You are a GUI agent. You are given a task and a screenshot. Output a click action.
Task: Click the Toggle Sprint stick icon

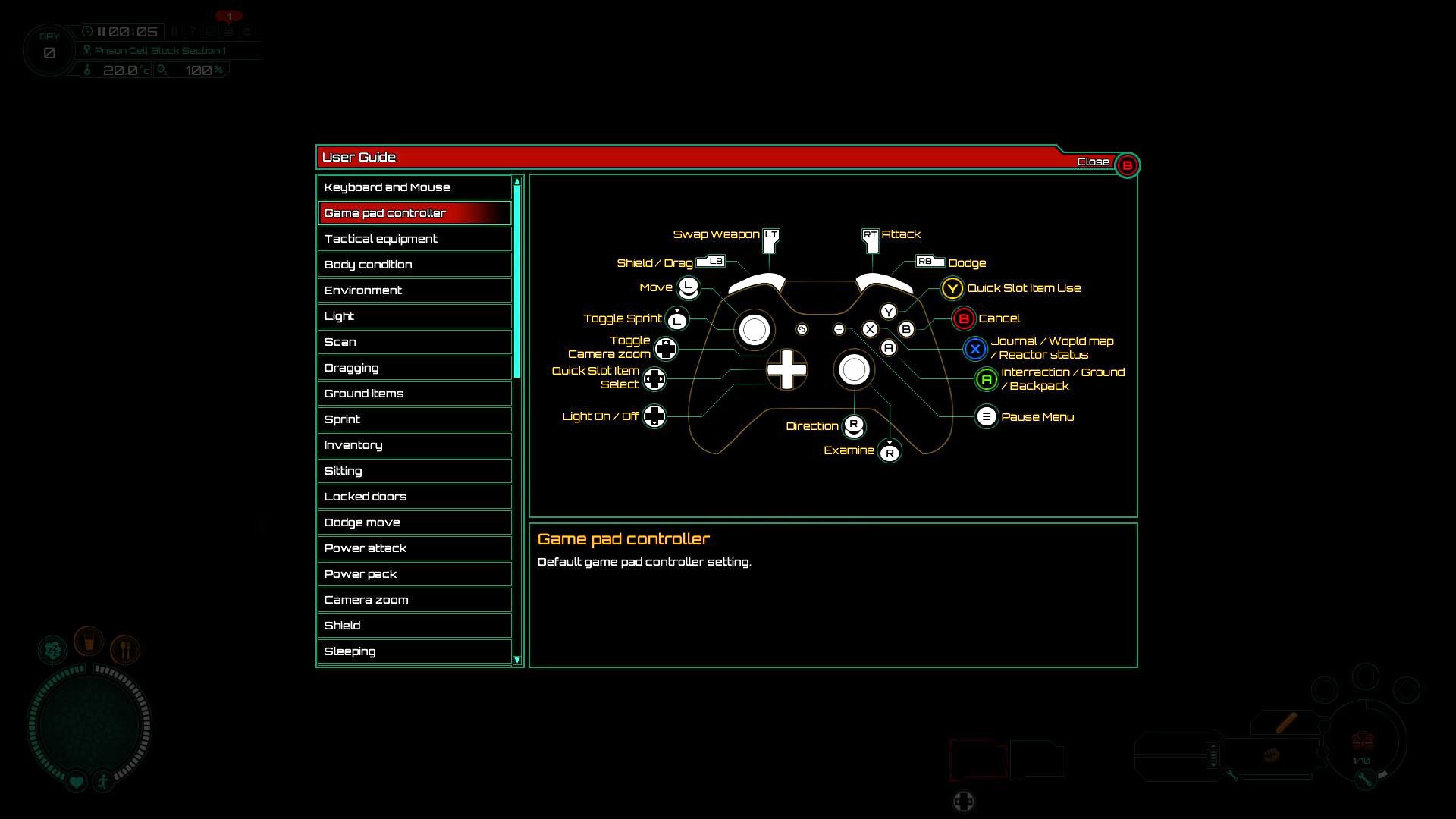click(676, 320)
